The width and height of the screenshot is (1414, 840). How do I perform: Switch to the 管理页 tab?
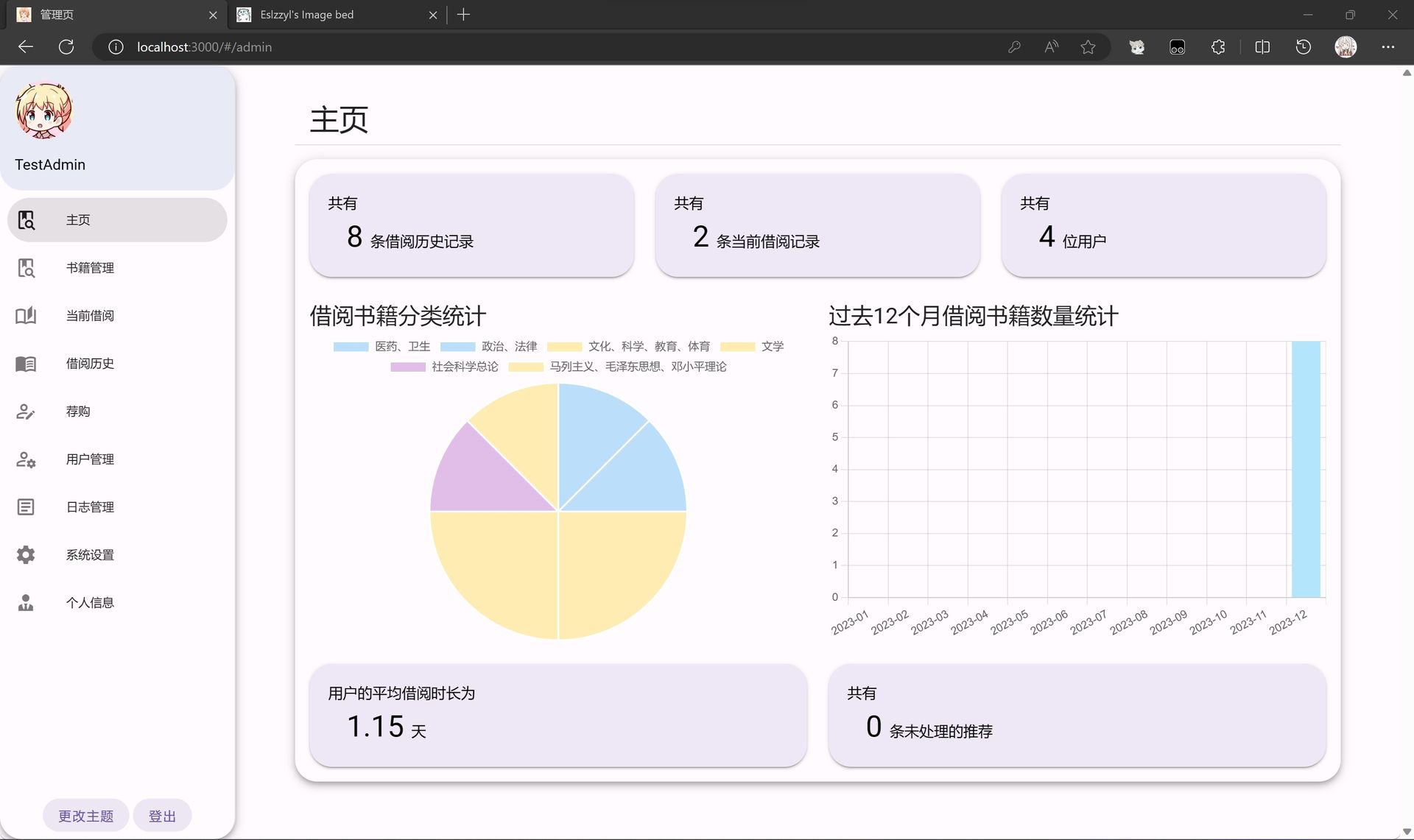tap(116, 15)
